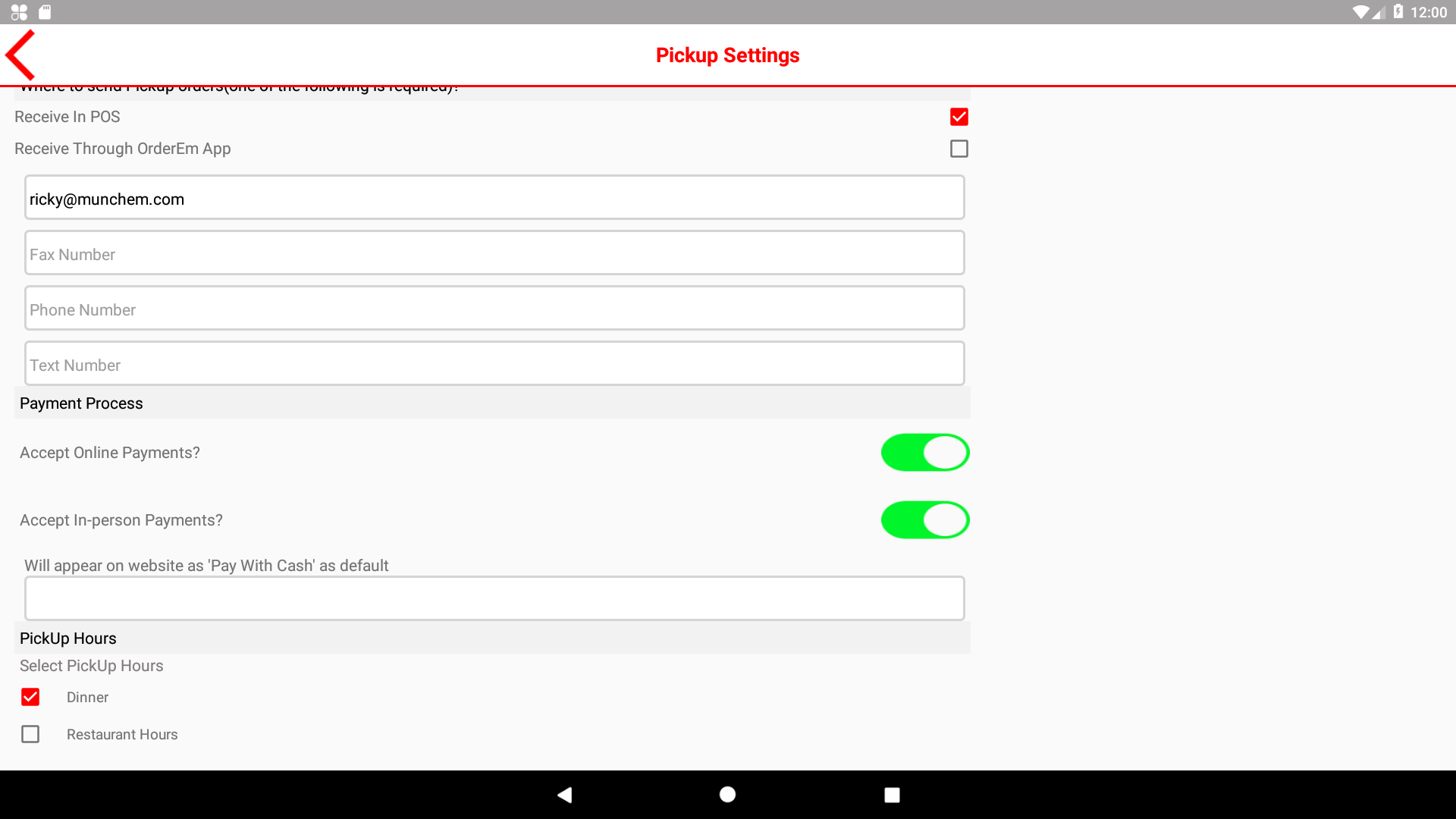Click the email field with ricky@munchem.com
The image size is (1456, 819).
(494, 199)
